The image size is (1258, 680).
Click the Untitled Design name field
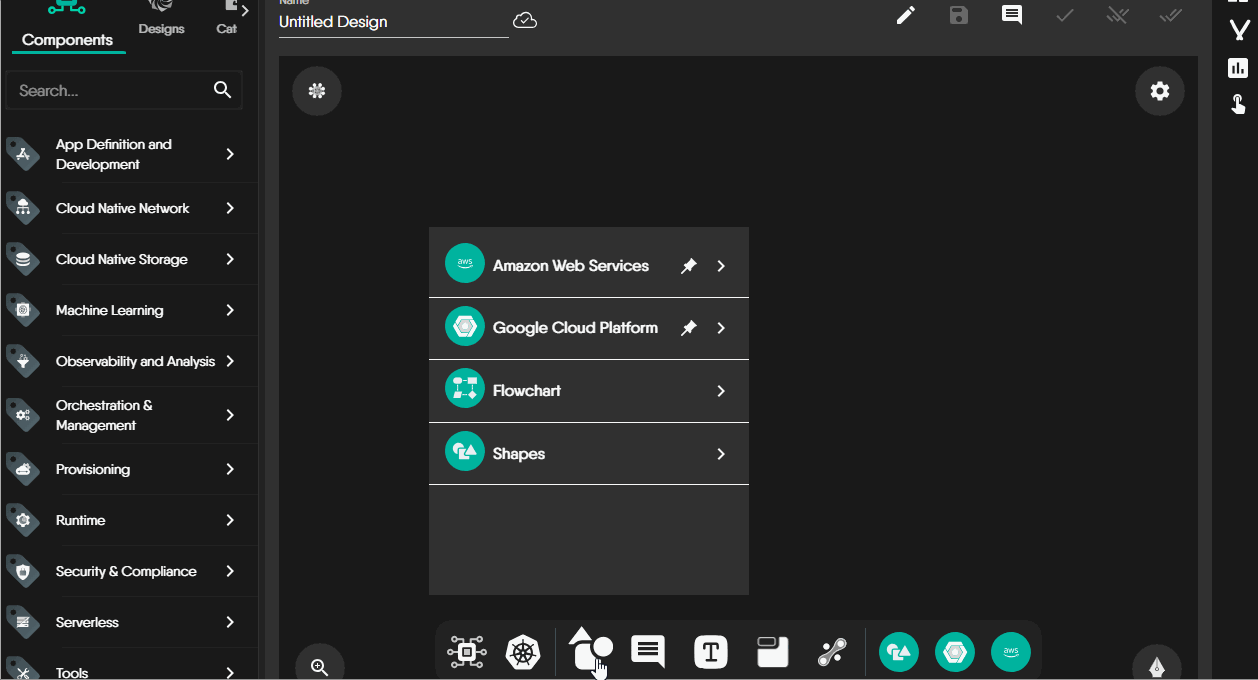(393, 22)
